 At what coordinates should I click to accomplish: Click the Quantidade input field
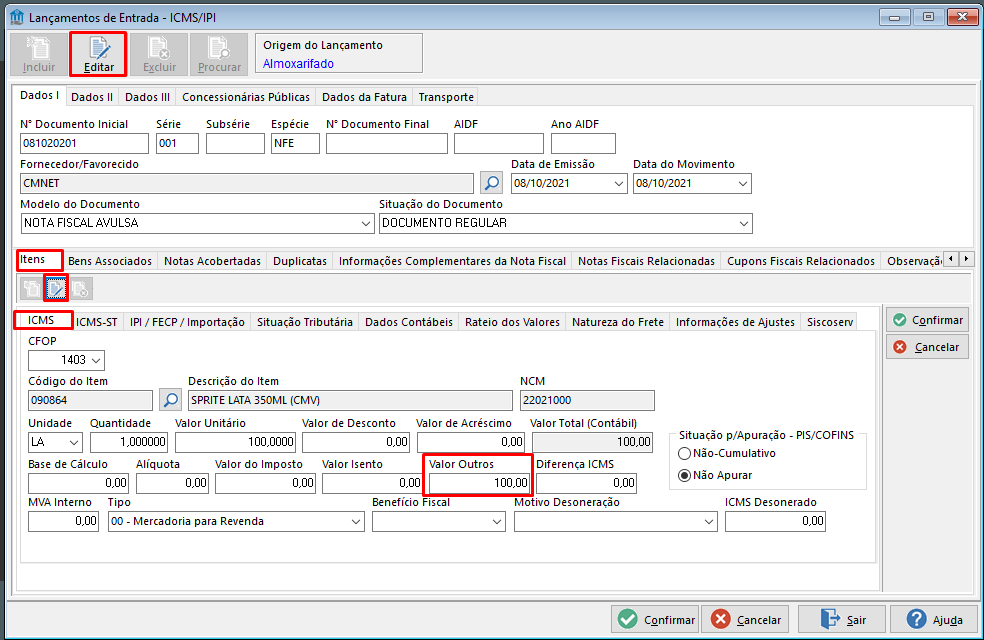pos(129,442)
